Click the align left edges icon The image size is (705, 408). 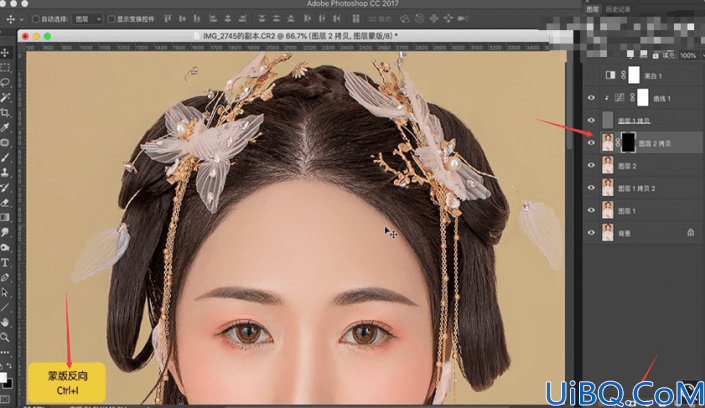[213, 19]
